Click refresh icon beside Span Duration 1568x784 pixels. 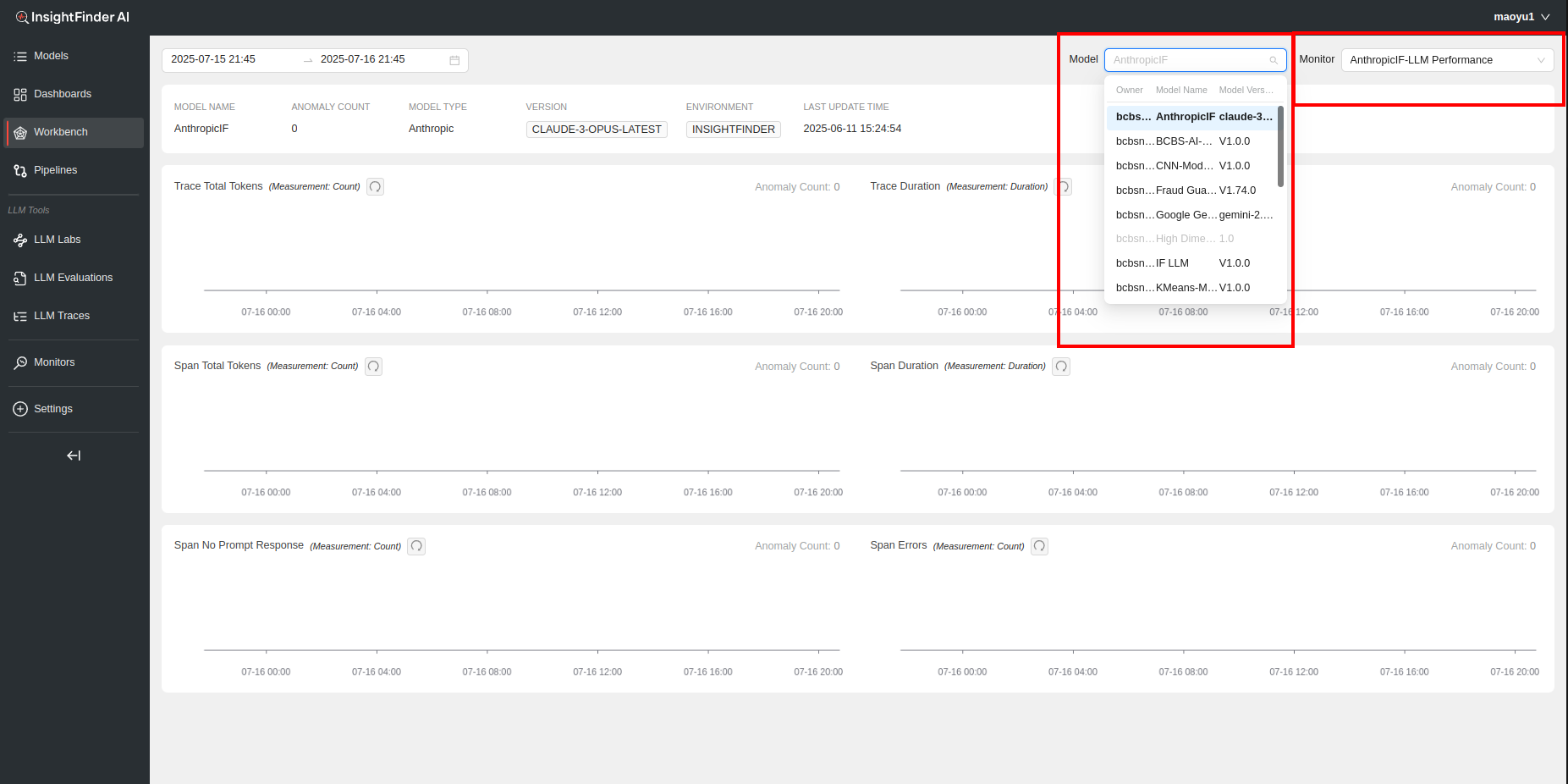click(1061, 367)
